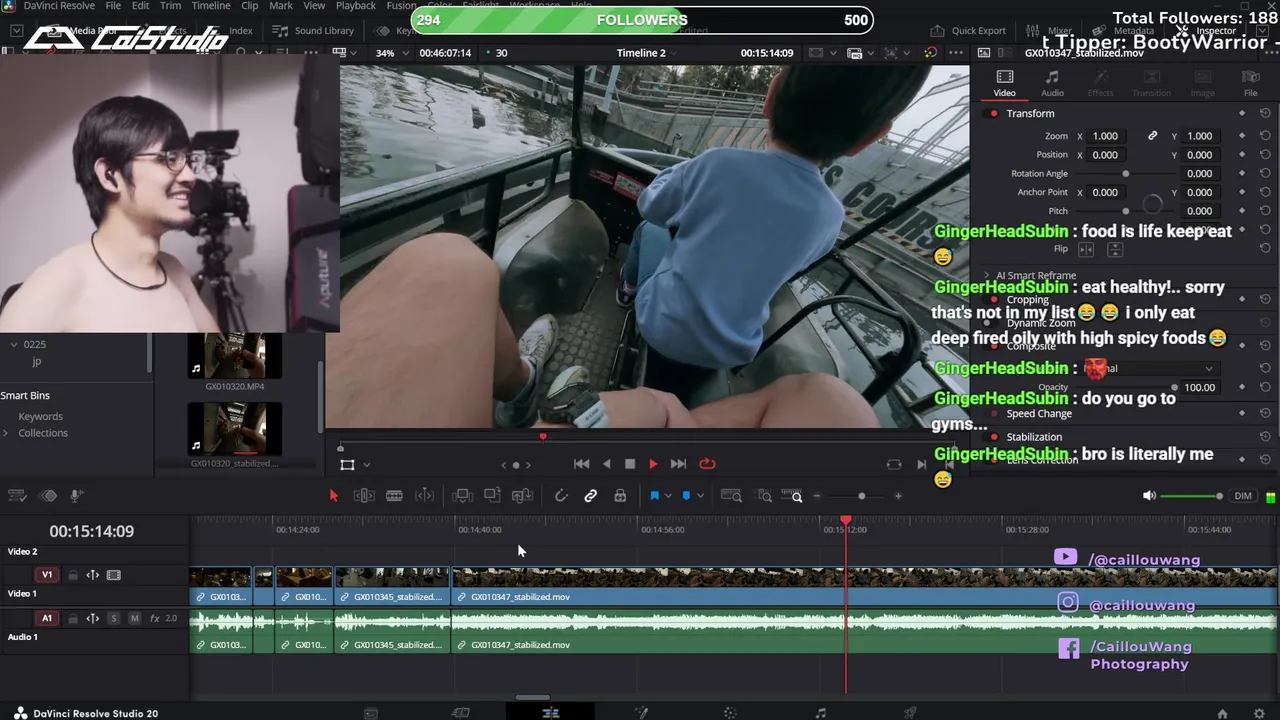Screen dimensions: 1280x720
Task: Toggle timeline Snapping magnet icon
Action: 561,496
